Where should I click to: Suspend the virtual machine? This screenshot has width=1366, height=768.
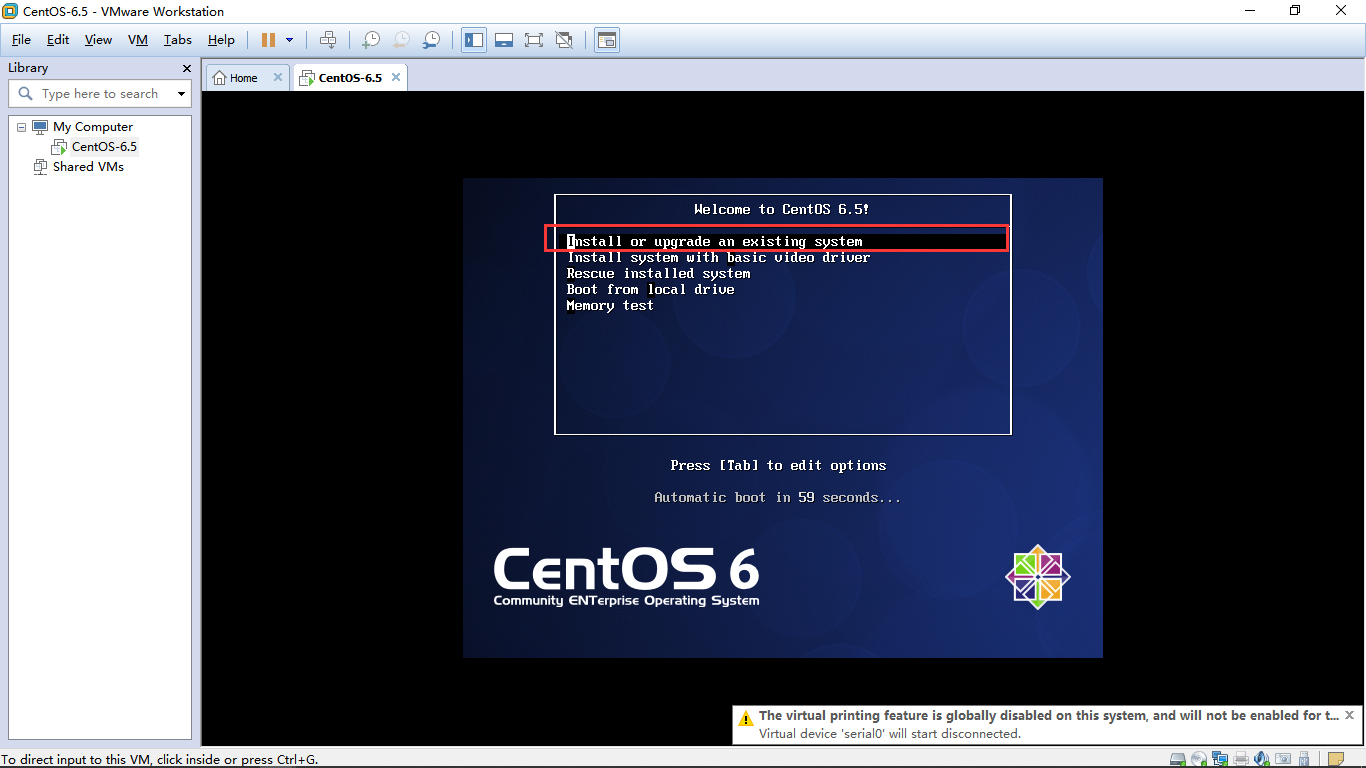click(268, 40)
